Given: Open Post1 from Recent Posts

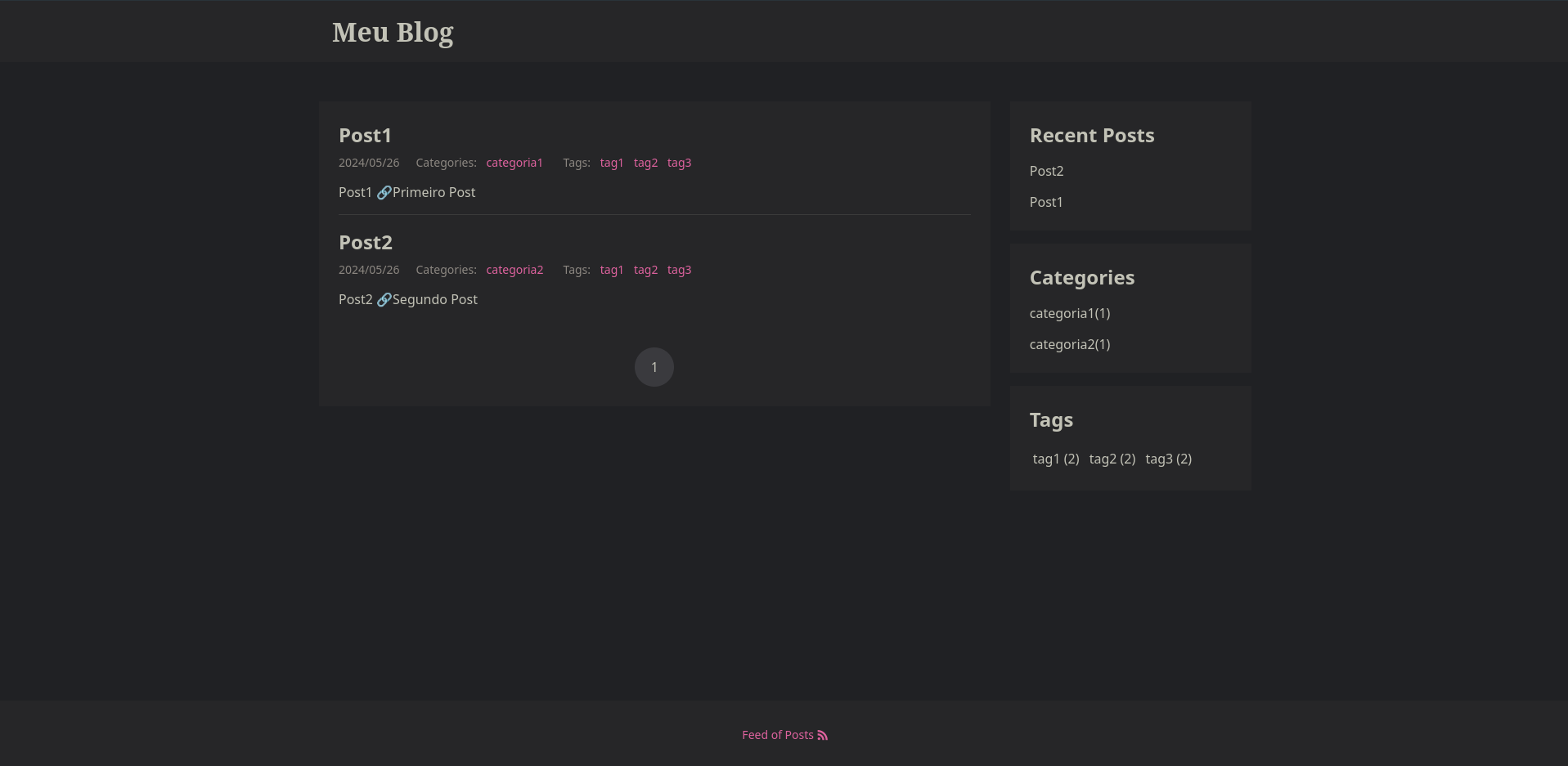Looking at the screenshot, I should (1046, 202).
